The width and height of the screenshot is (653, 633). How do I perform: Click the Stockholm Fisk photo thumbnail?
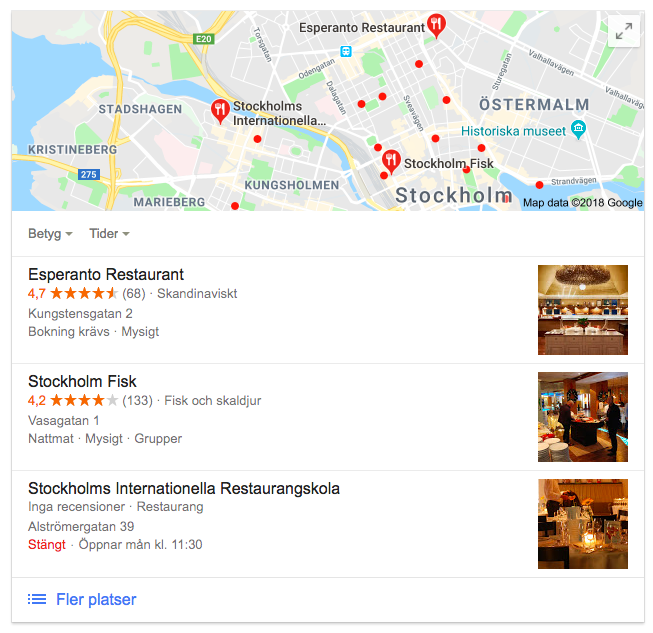click(x=583, y=417)
